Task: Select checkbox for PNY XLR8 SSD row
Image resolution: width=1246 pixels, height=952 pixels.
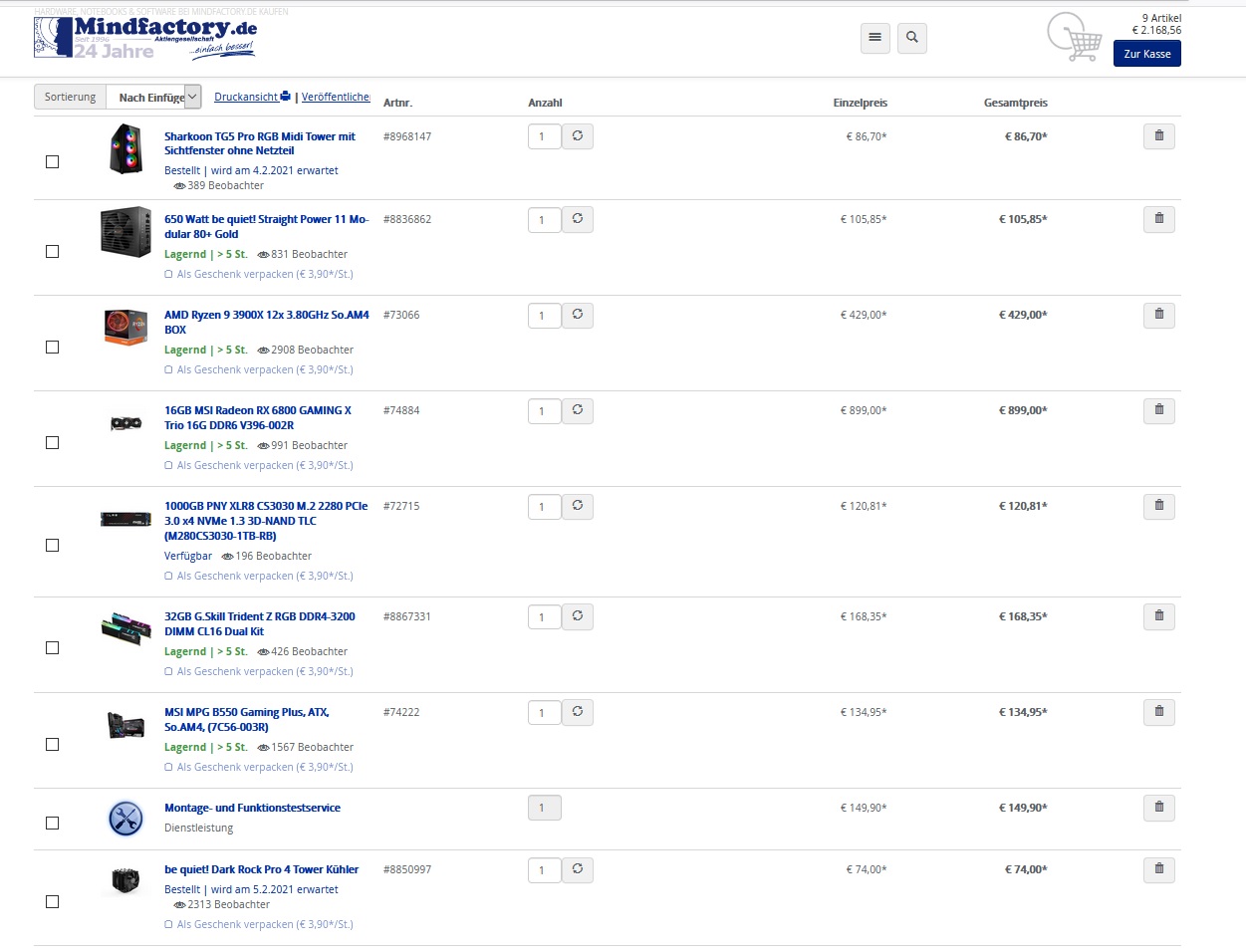Action: point(53,545)
